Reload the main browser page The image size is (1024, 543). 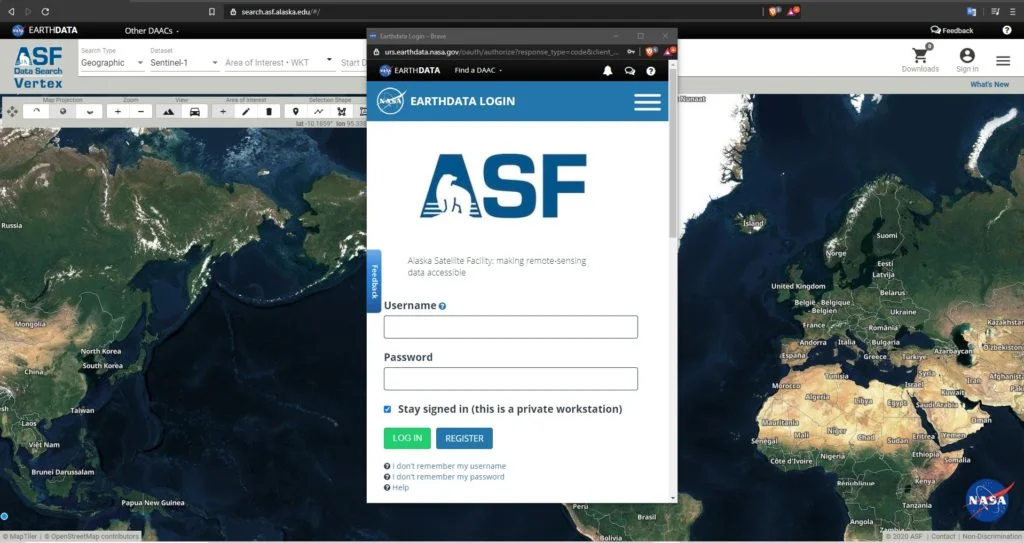(45, 12)
